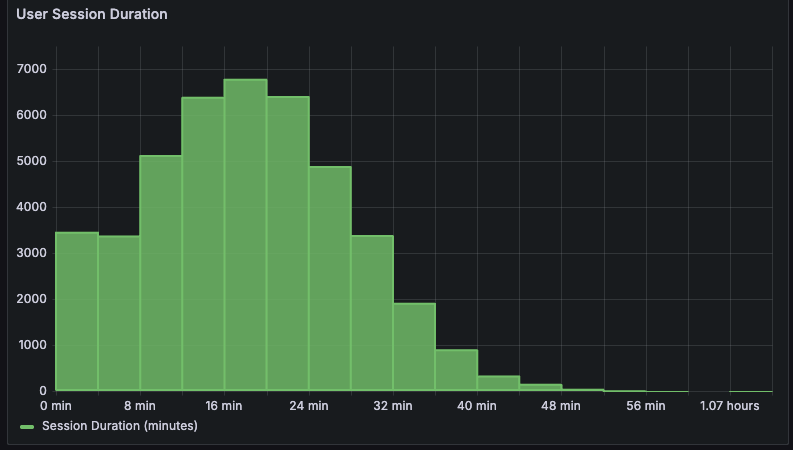Click the x-axis label 8 min

coord(140,406)
